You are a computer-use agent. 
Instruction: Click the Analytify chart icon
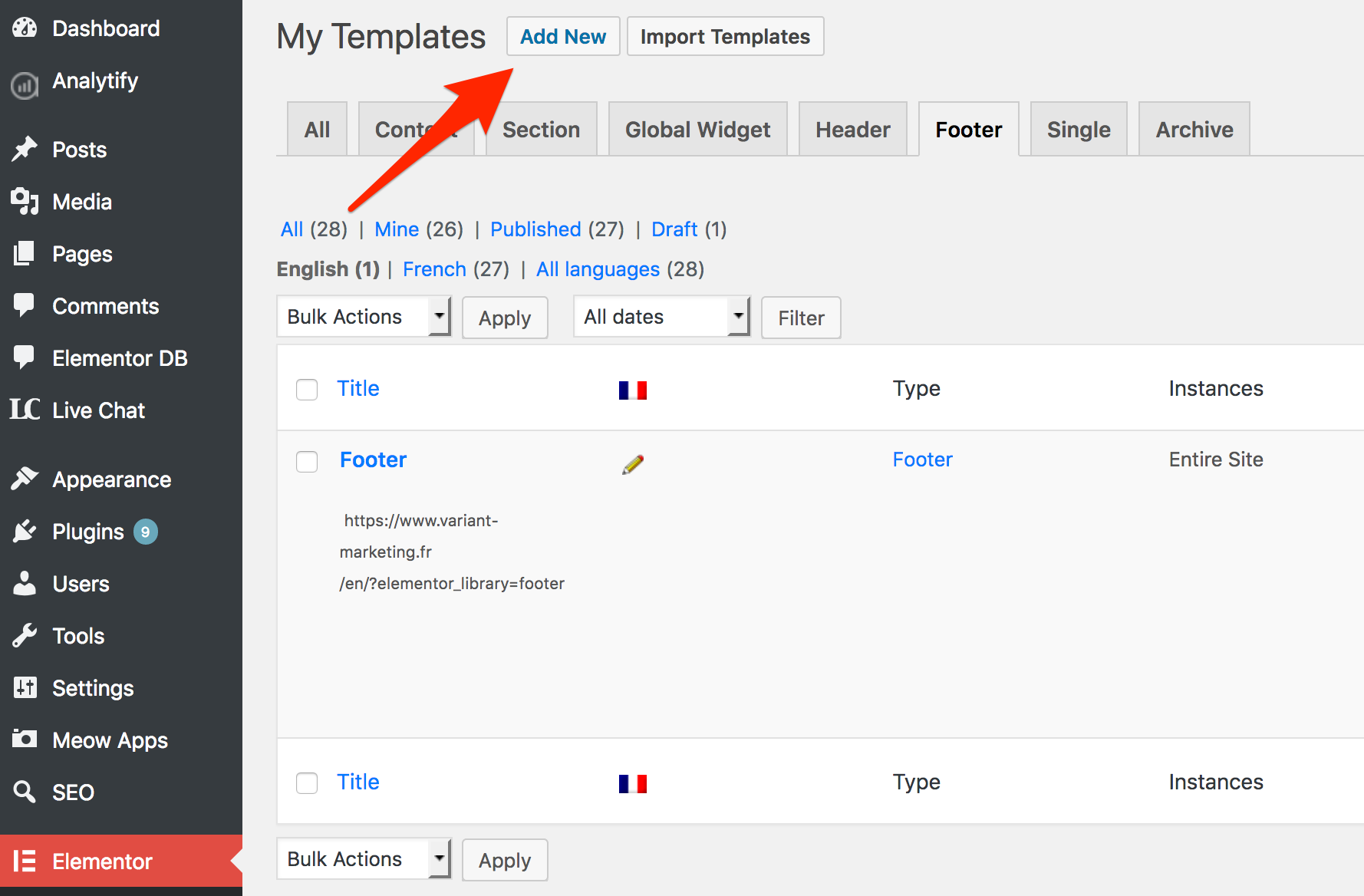pyautogui.click(x=25, y=84)
